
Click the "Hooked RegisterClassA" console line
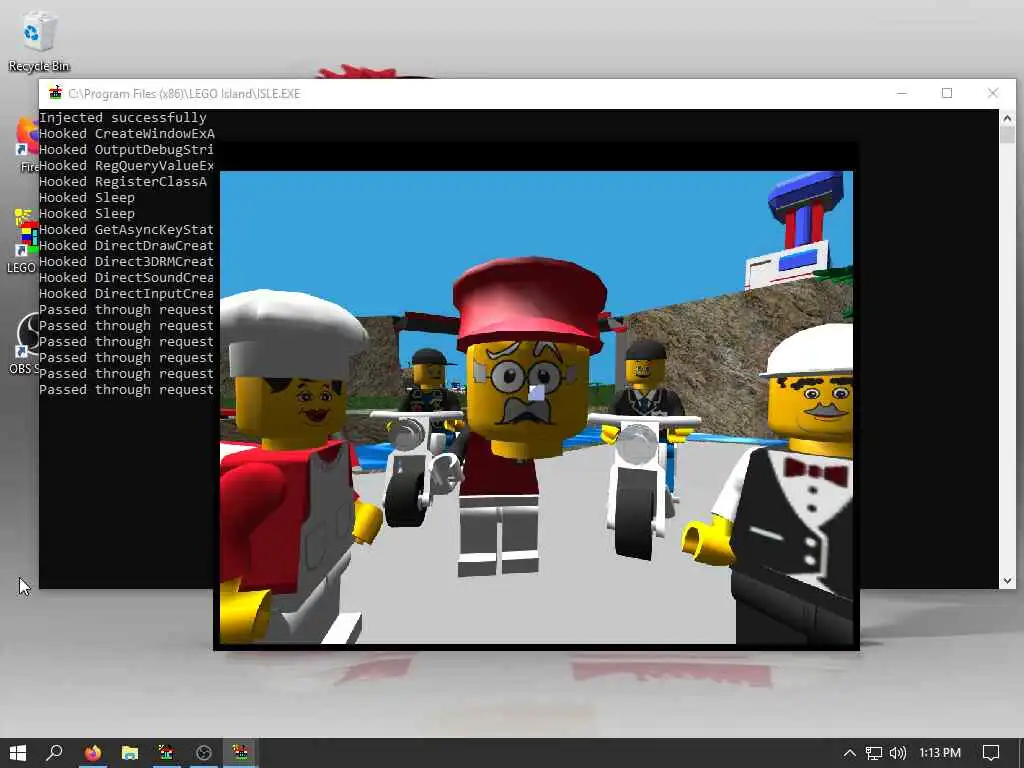[x=123, y=182]
